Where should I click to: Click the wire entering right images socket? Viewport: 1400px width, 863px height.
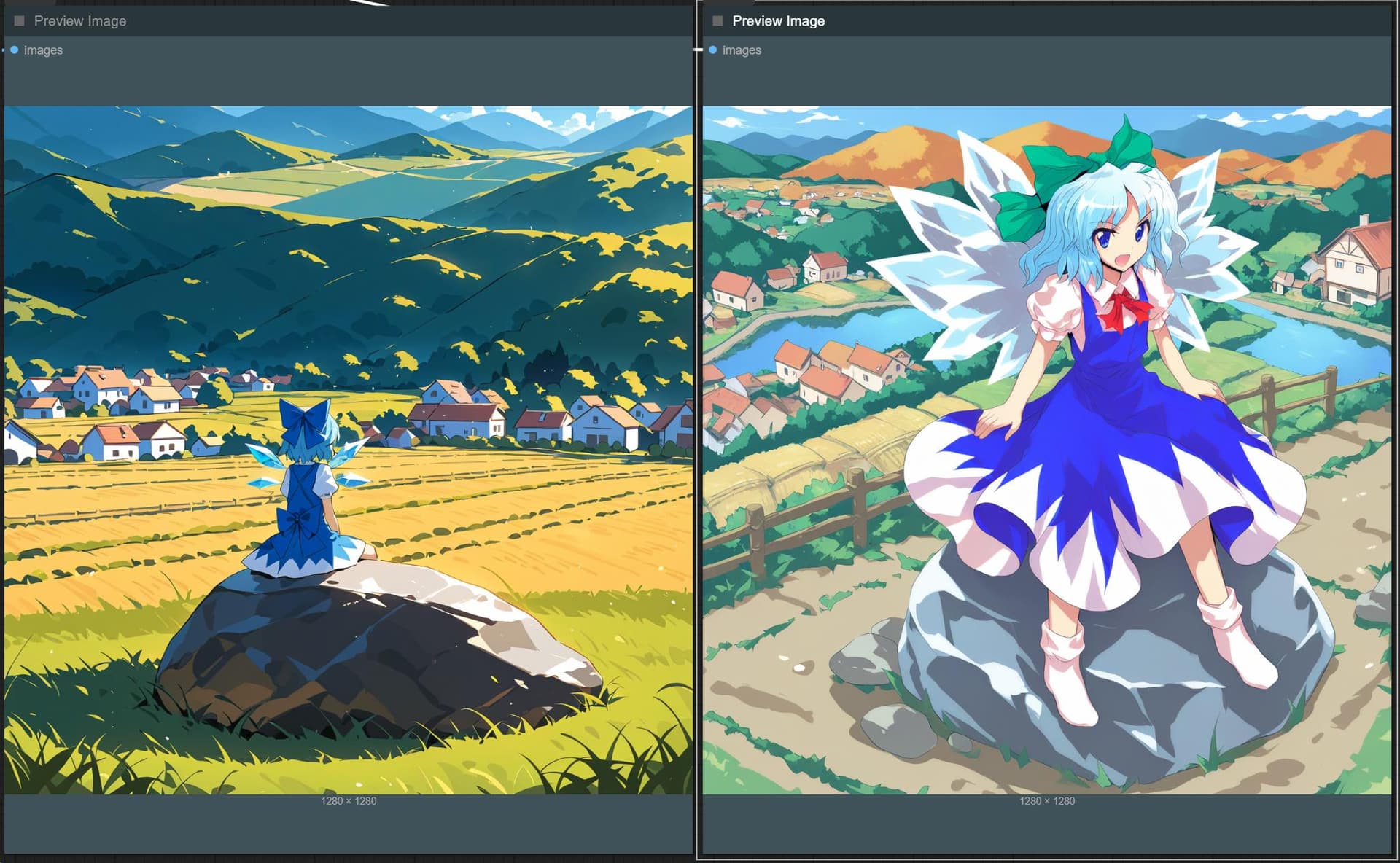coord(698,50)
